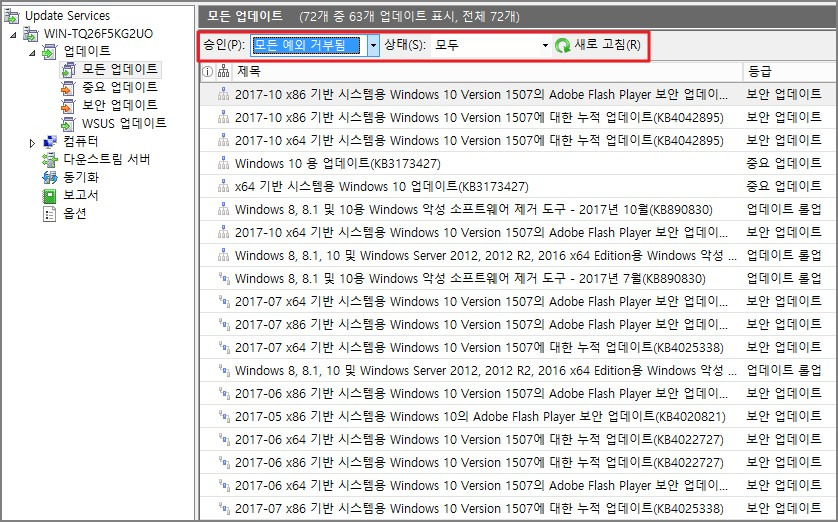Open the 중요 업데이트 view icon

68,88
